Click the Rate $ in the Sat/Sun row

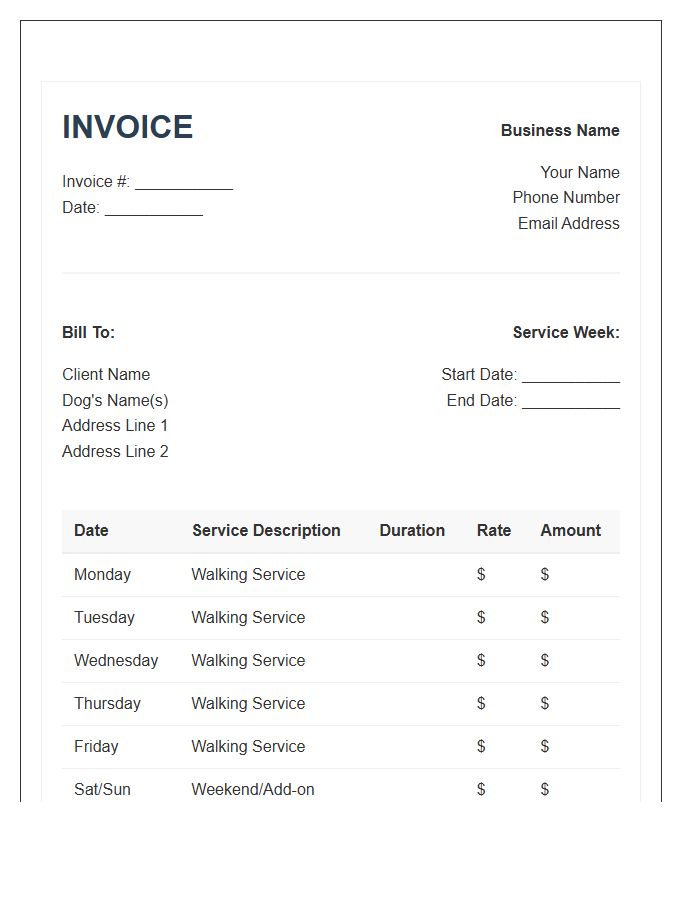click(x=481, y=790)
